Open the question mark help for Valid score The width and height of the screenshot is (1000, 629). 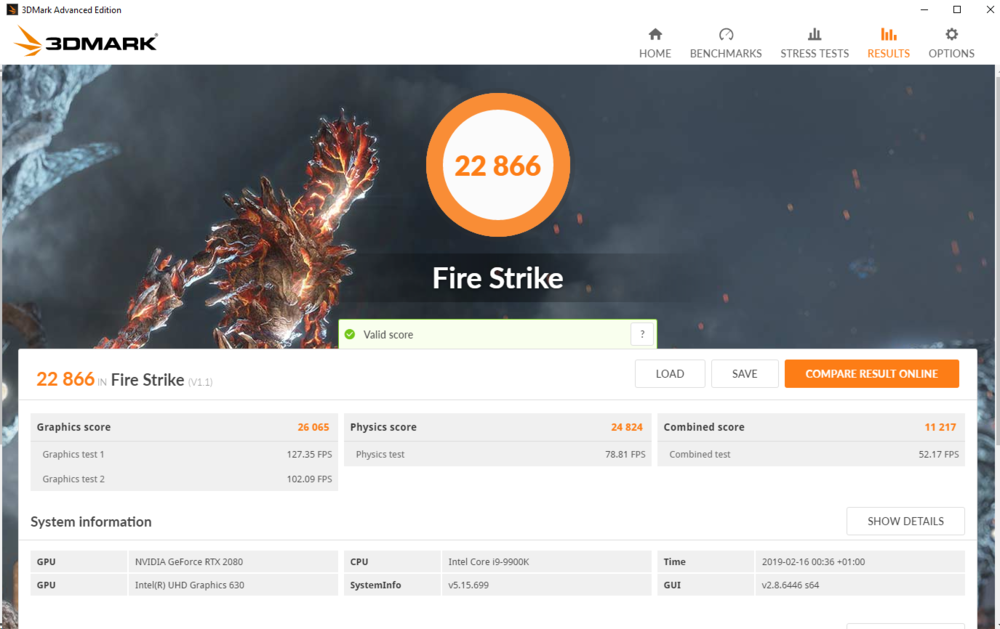tap(642, 335)
